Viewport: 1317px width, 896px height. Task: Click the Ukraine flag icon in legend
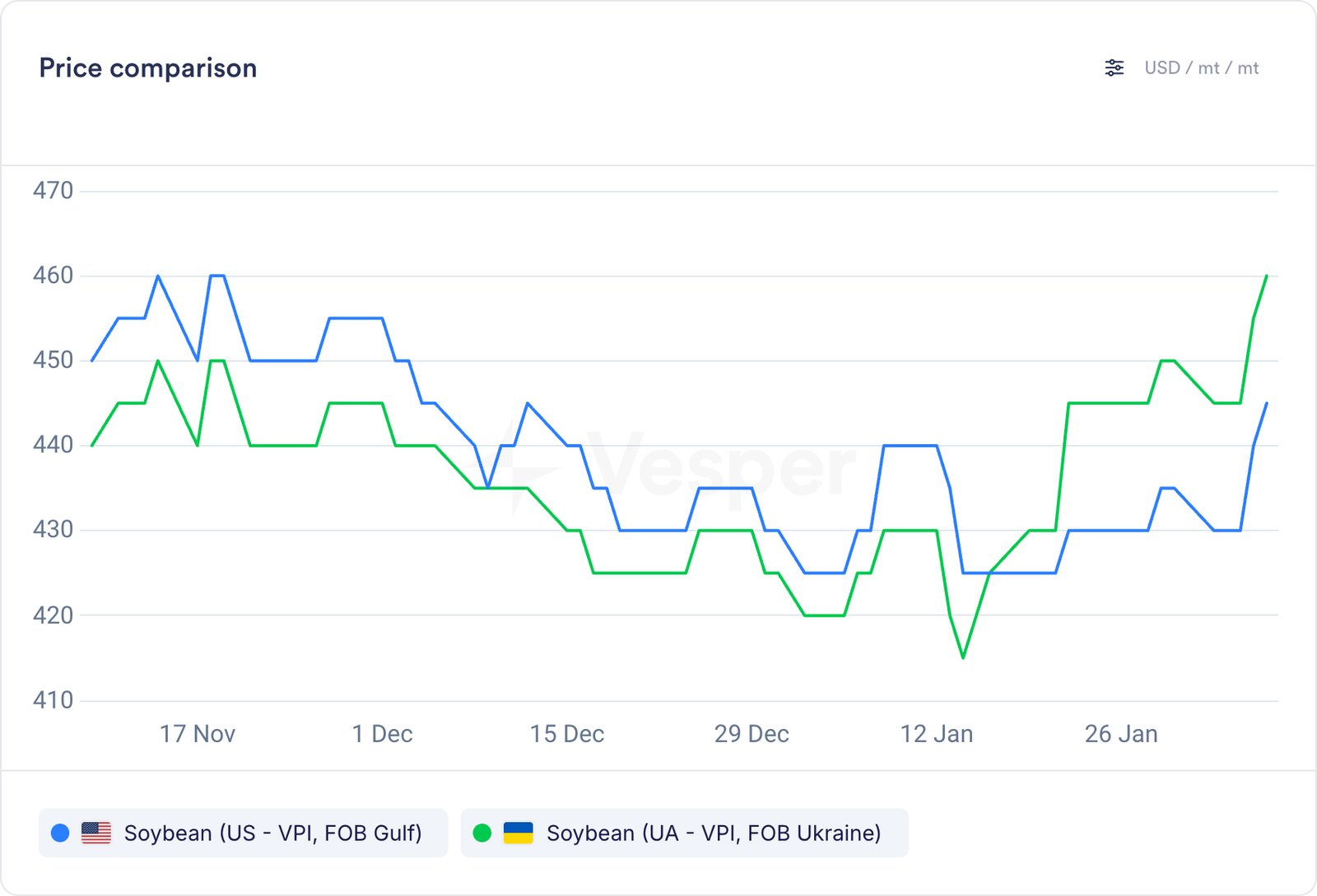tap(519, 833)
